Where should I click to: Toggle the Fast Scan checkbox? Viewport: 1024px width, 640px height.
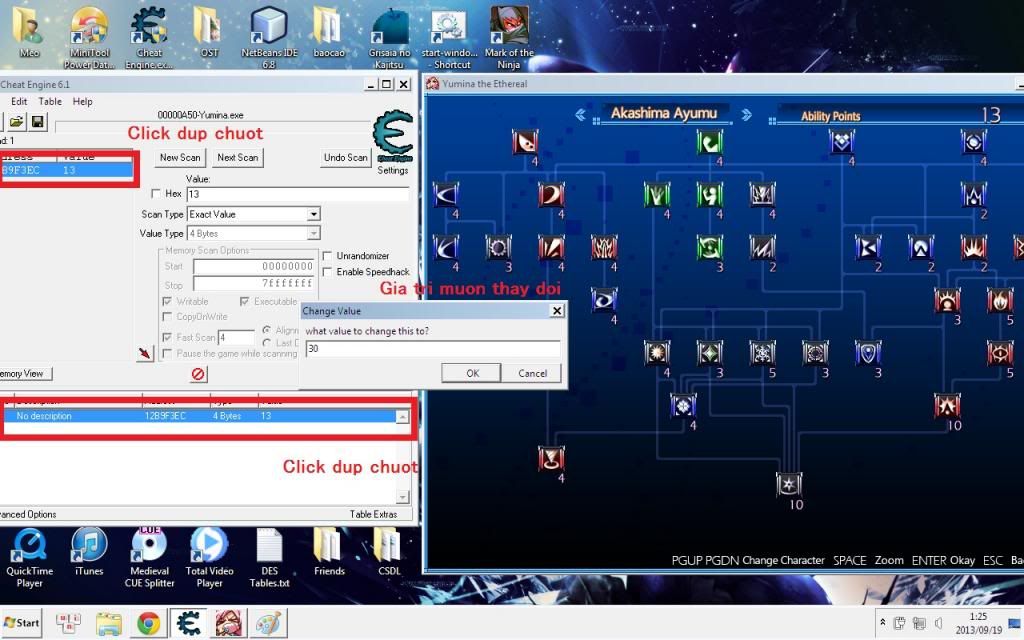point(167,337)
